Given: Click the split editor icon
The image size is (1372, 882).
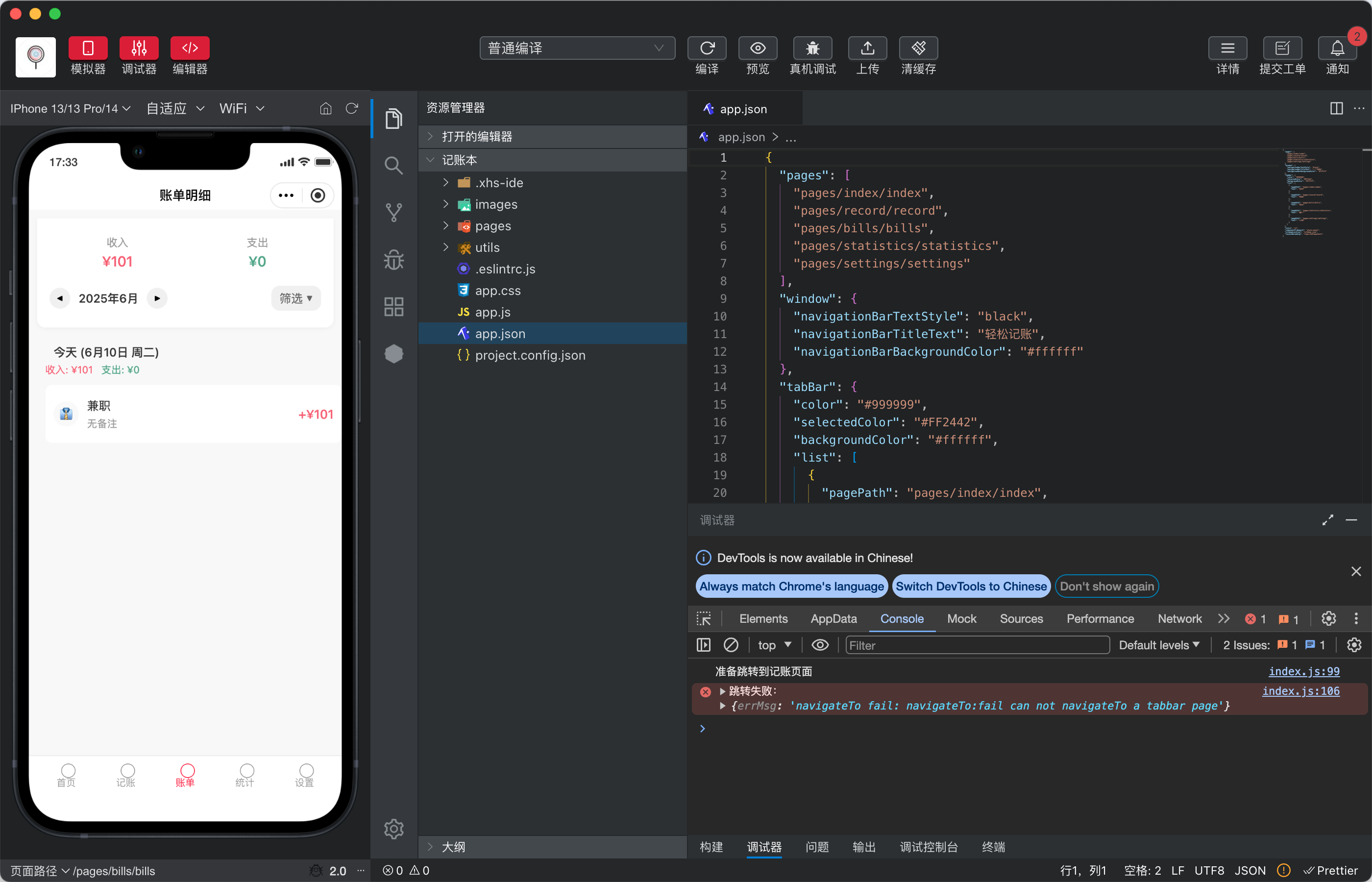Looking at the screenshot, I should (1336, 108).
